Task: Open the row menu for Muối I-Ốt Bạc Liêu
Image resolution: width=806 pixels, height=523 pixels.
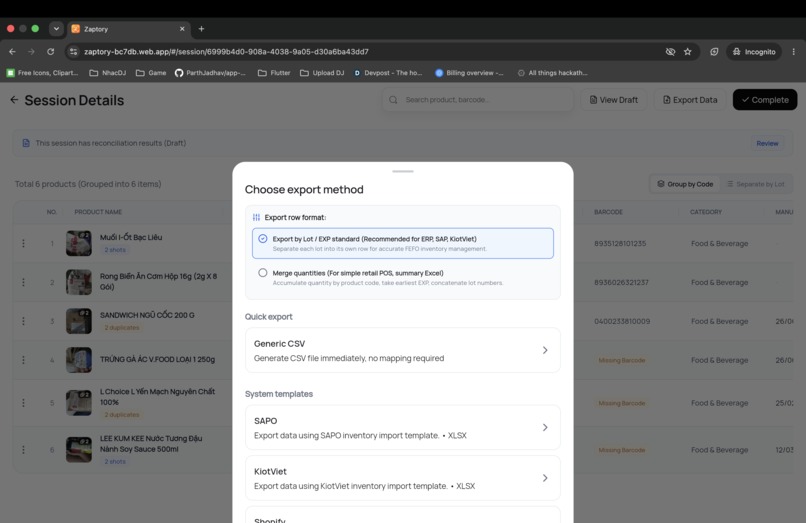Action: 23,243
